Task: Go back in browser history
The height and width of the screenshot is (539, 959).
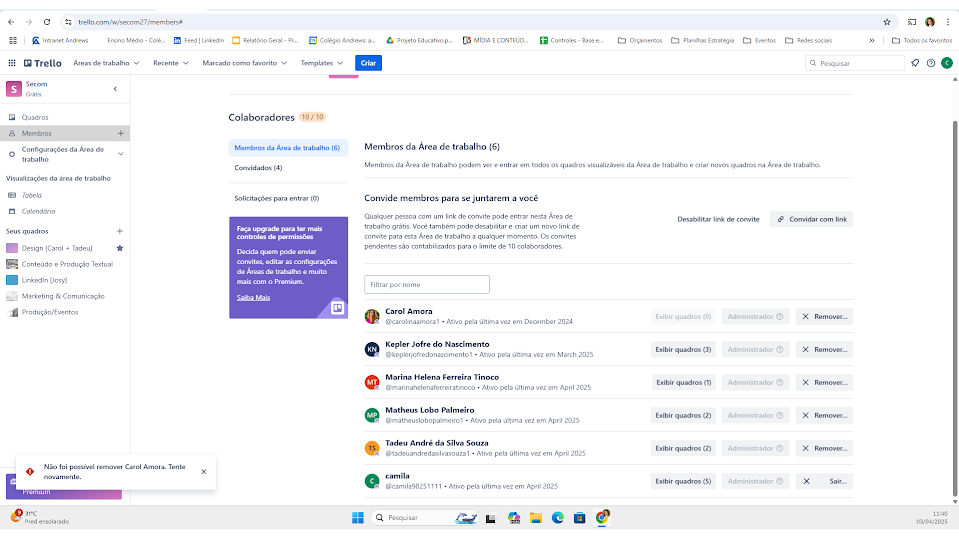Action: pyautogui.click(x=11, y=22)
